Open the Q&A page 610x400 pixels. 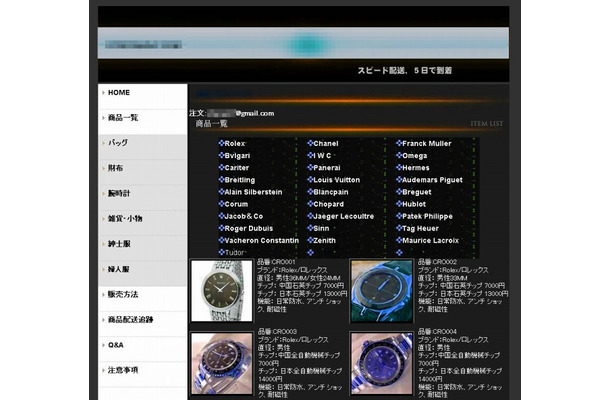[x=116, y=345]
